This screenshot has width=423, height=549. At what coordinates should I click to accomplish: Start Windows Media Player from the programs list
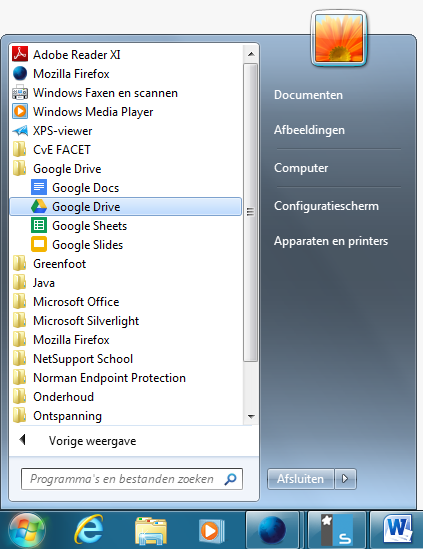click(83, 112)
